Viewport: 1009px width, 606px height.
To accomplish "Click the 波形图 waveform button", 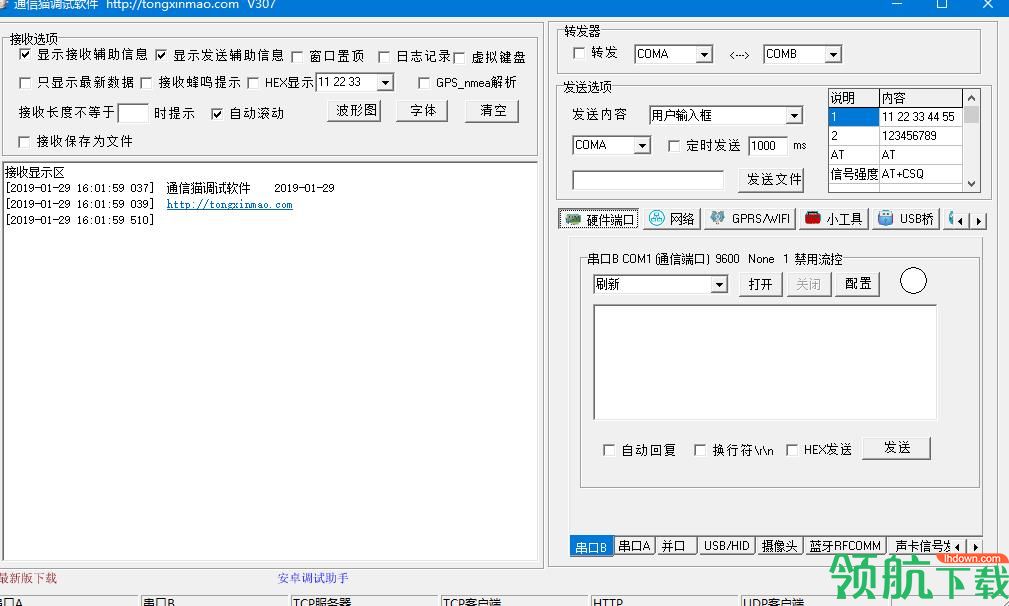I will coord(355,111).
